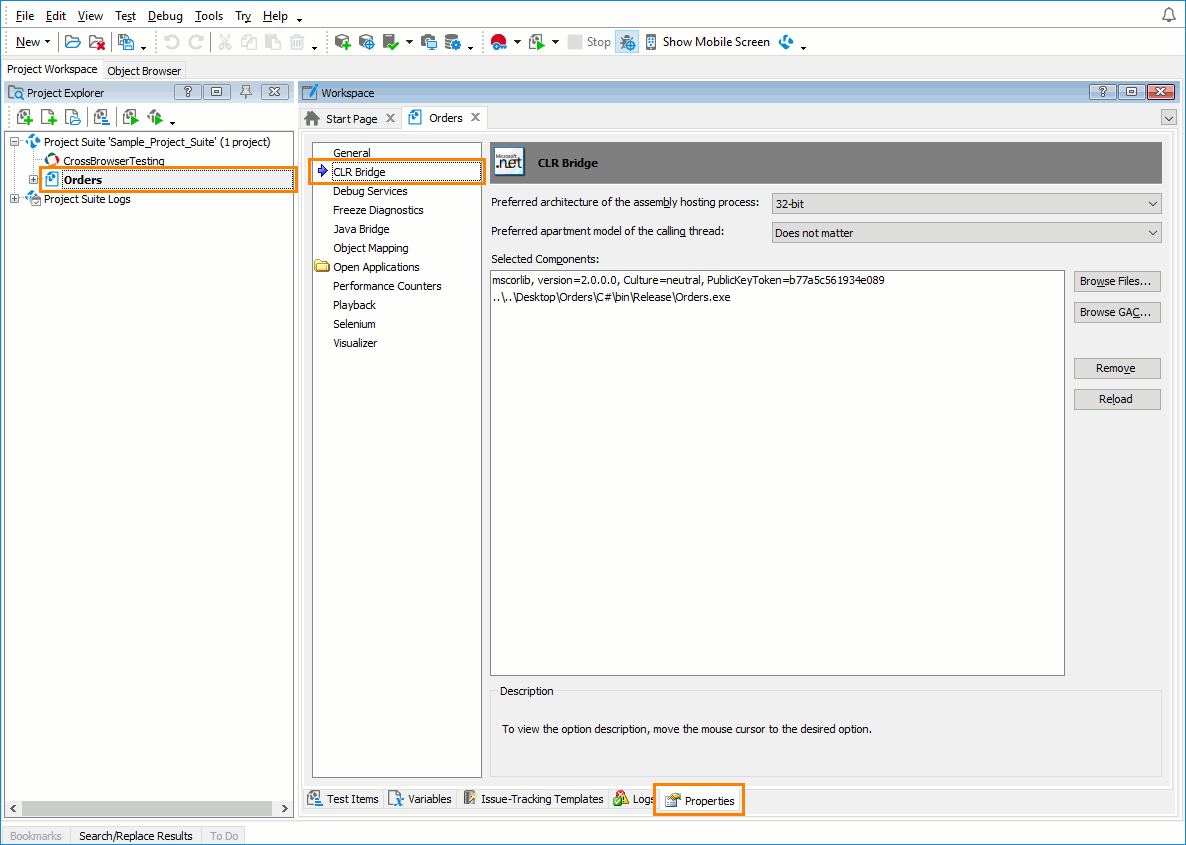The width and height of the screenshot is (1186, 845).
Task: Open preferred architecture 32-bit dropdown
Action: 967,203
